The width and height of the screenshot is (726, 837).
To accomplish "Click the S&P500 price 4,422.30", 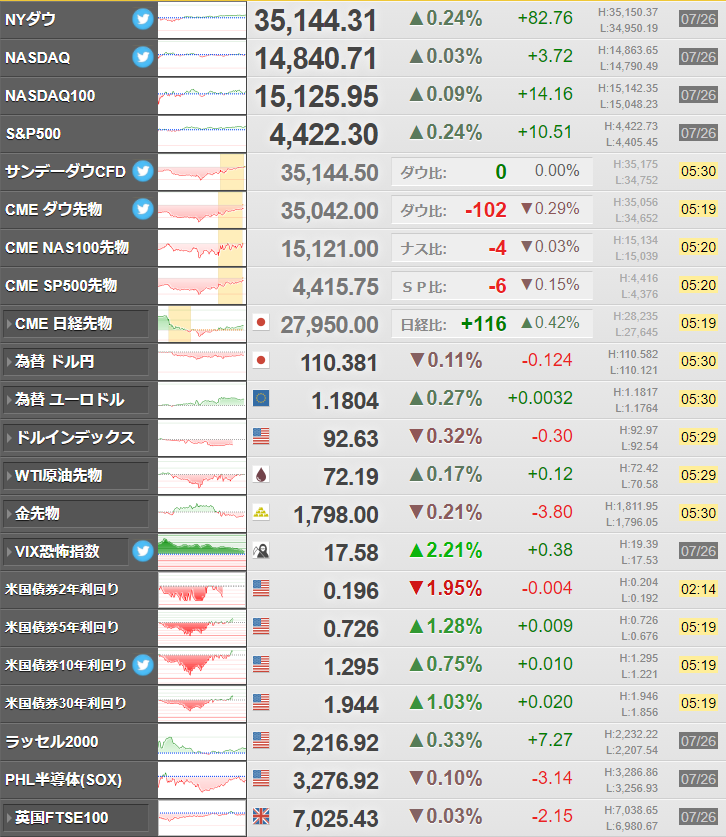I will pyautogui.click(x=324, y=135).
